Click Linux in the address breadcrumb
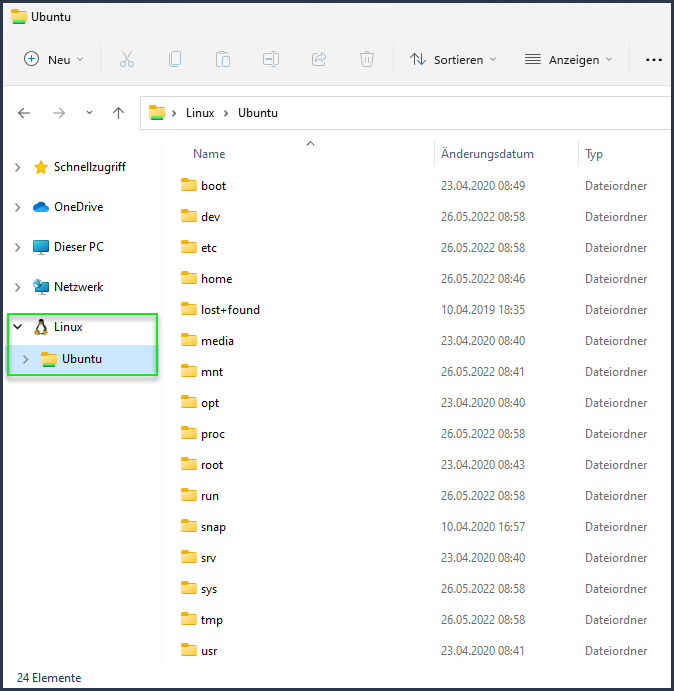This screenshot has width=674, height=691. tap(200, 113)
